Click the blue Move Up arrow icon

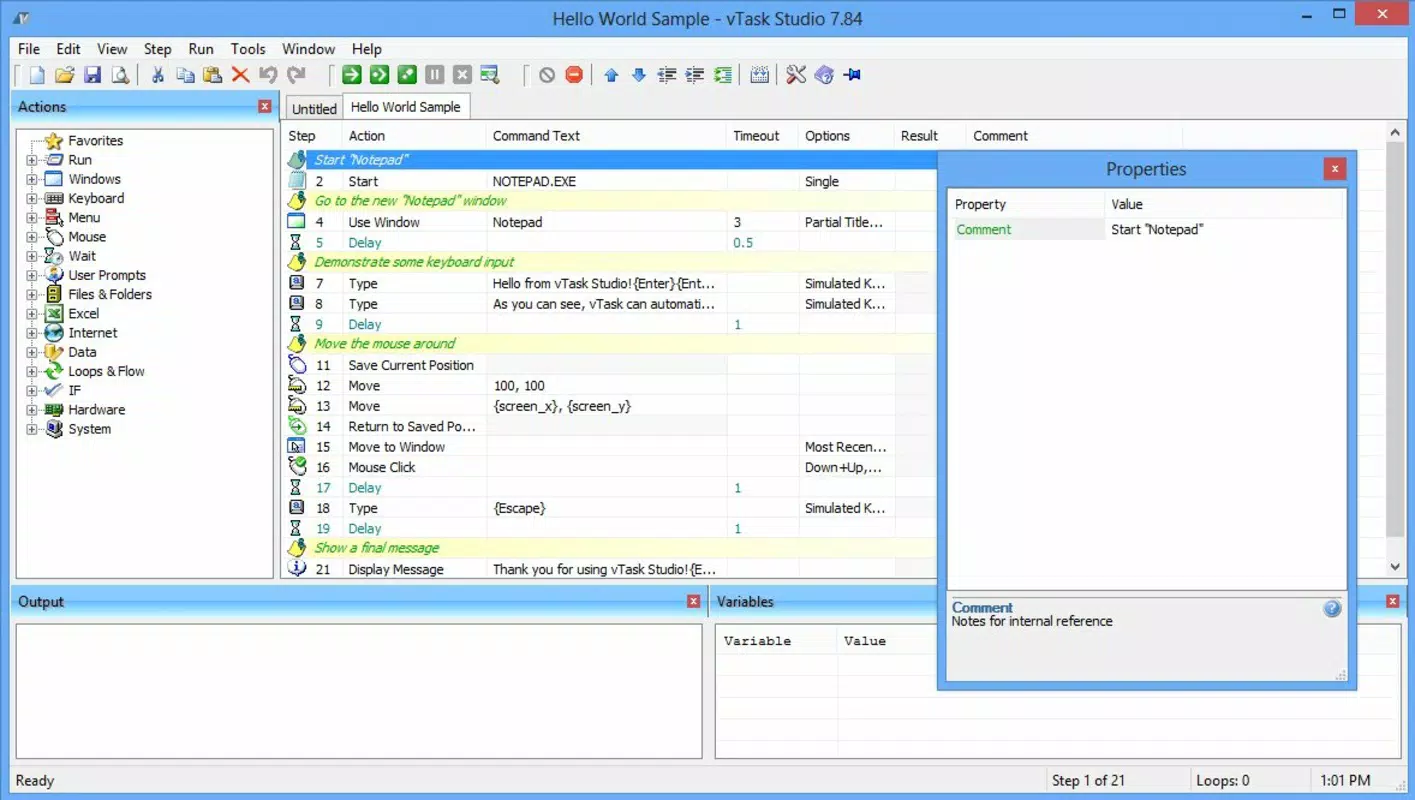[611, 75]
